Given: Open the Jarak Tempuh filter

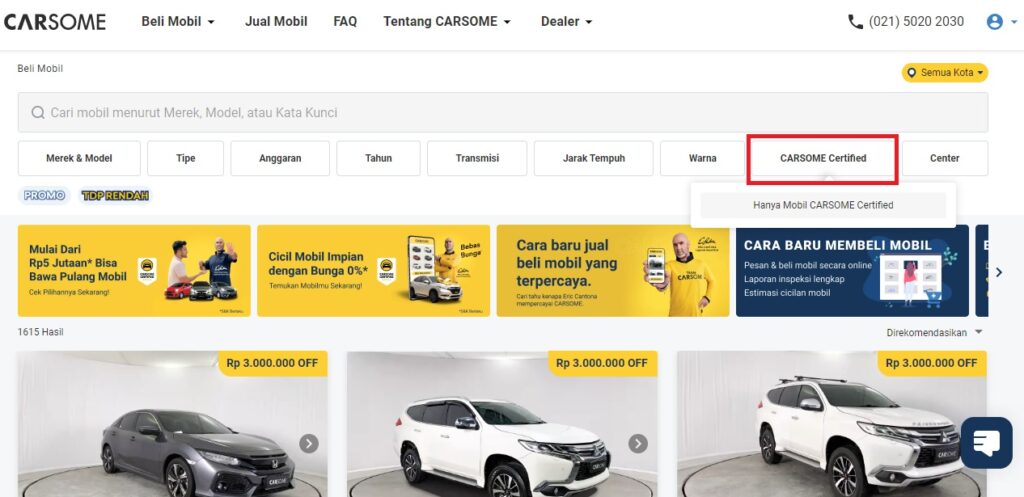Looking at the screenshot, I should coord(594,158).
